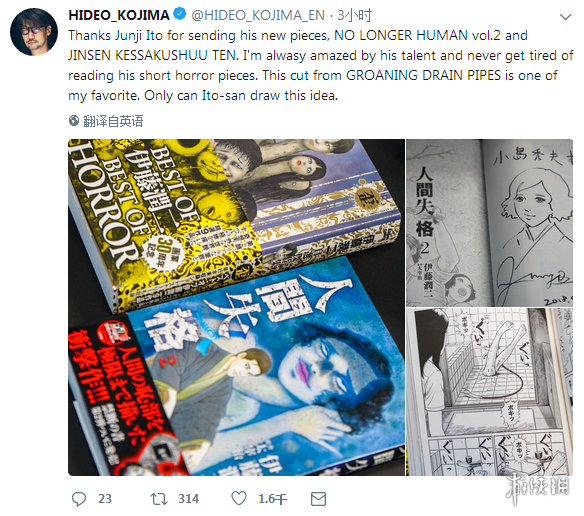Click 翻译自英语 translate link
The image size is (584, 516).
(113, 121)
